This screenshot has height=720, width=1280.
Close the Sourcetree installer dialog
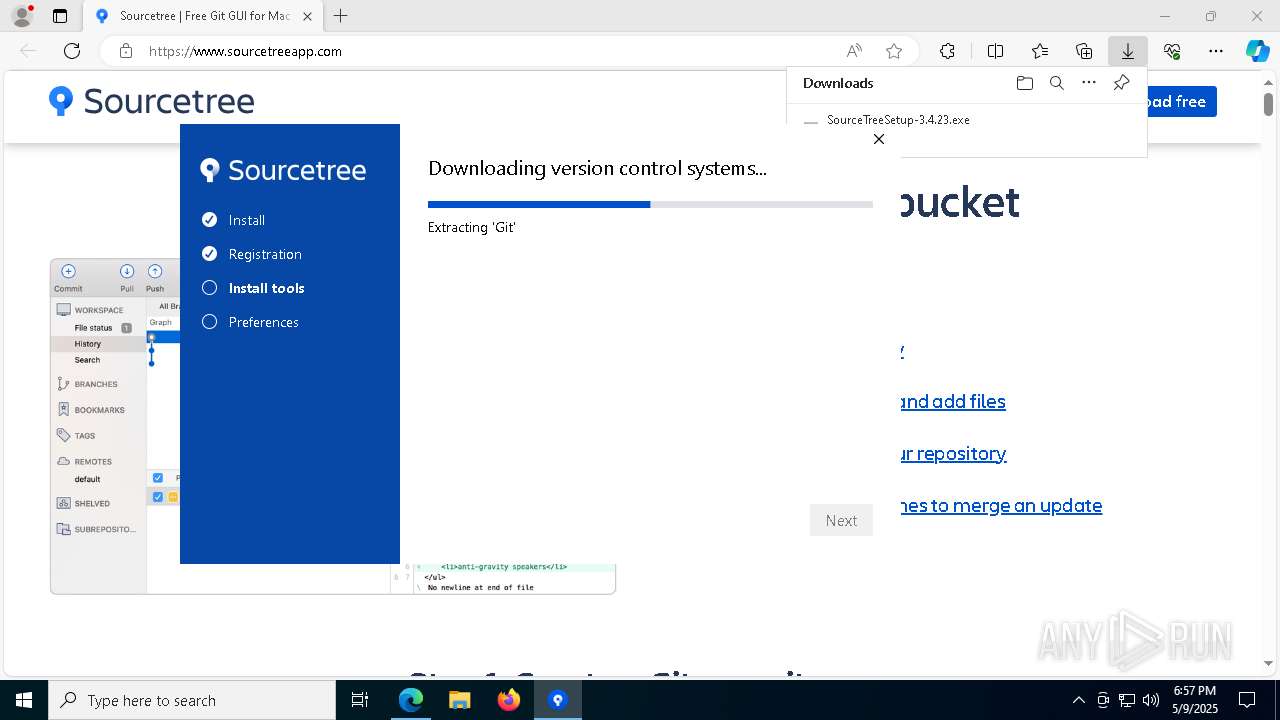[x=879, y=139]
